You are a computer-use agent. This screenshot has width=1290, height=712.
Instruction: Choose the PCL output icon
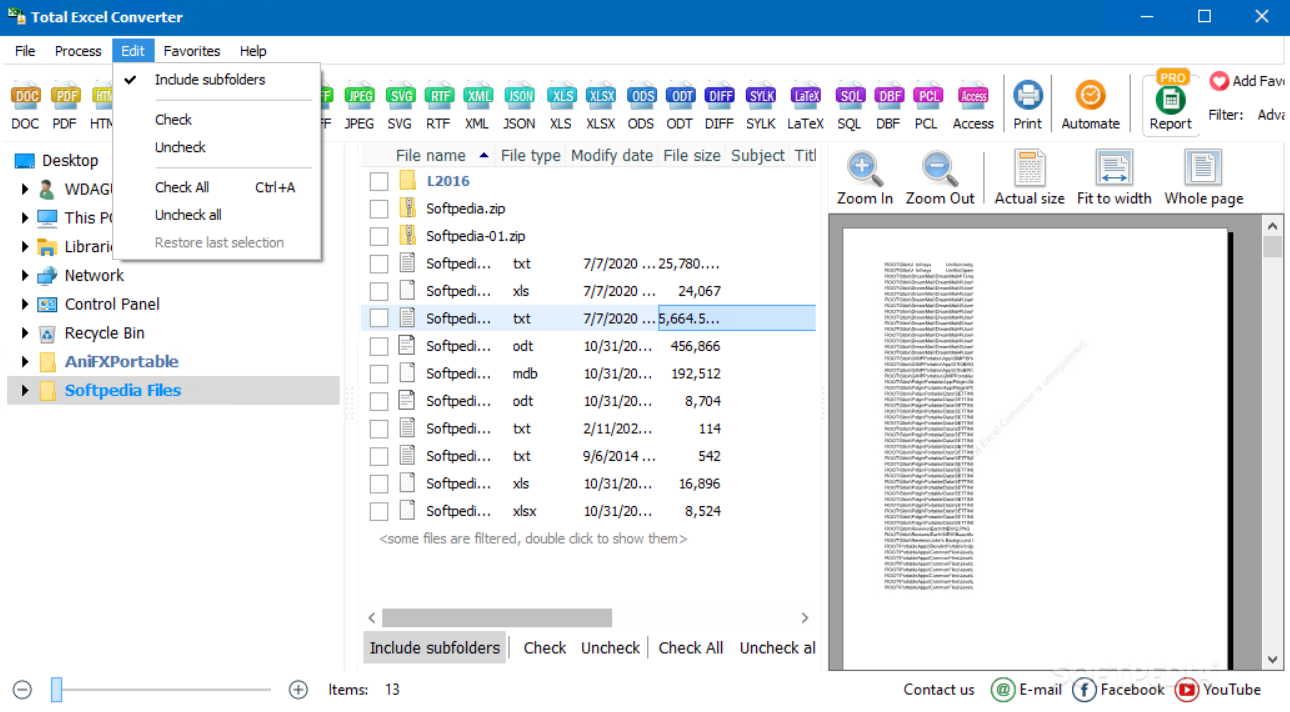coord(927,106)
